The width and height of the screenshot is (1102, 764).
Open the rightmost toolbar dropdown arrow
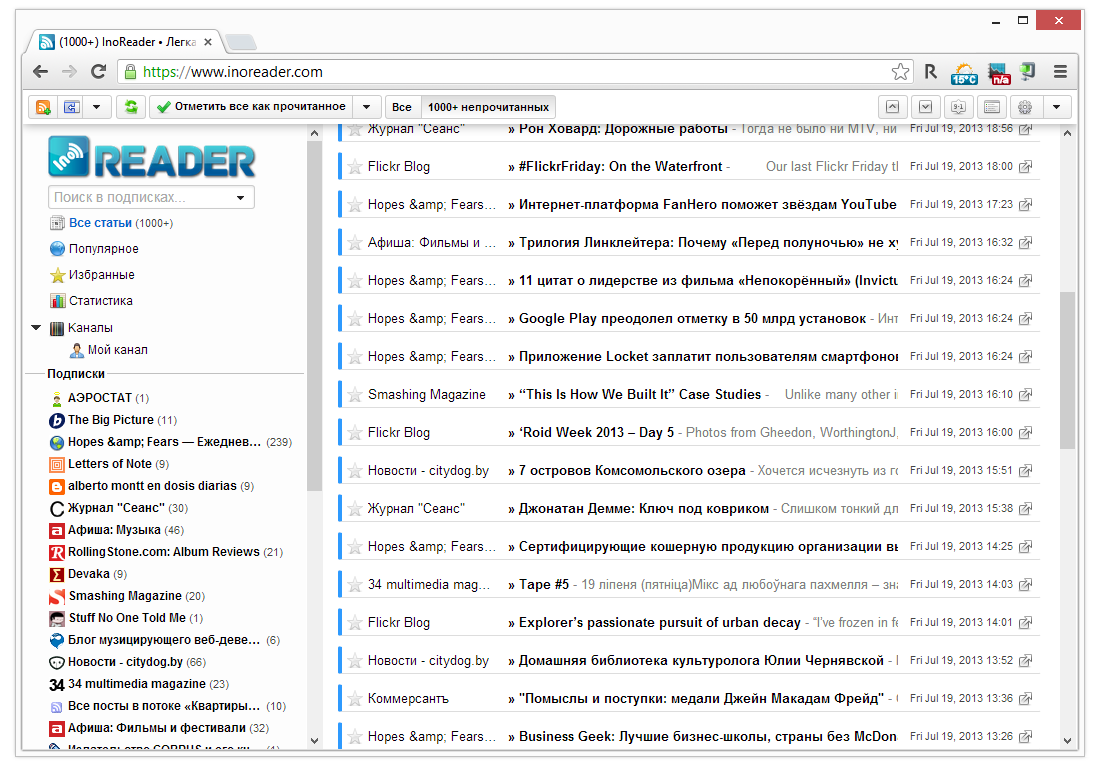coord(1056,107)
